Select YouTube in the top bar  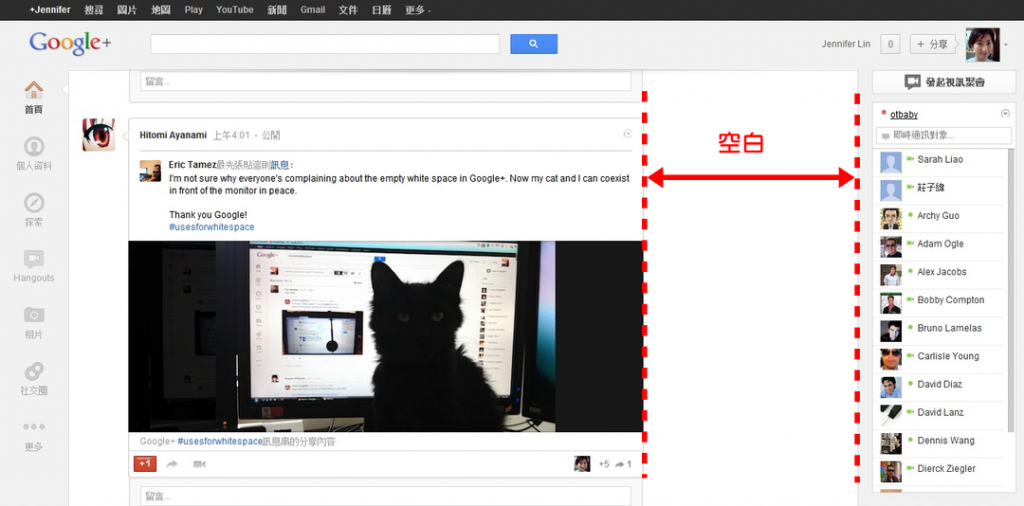click(234, 10)
